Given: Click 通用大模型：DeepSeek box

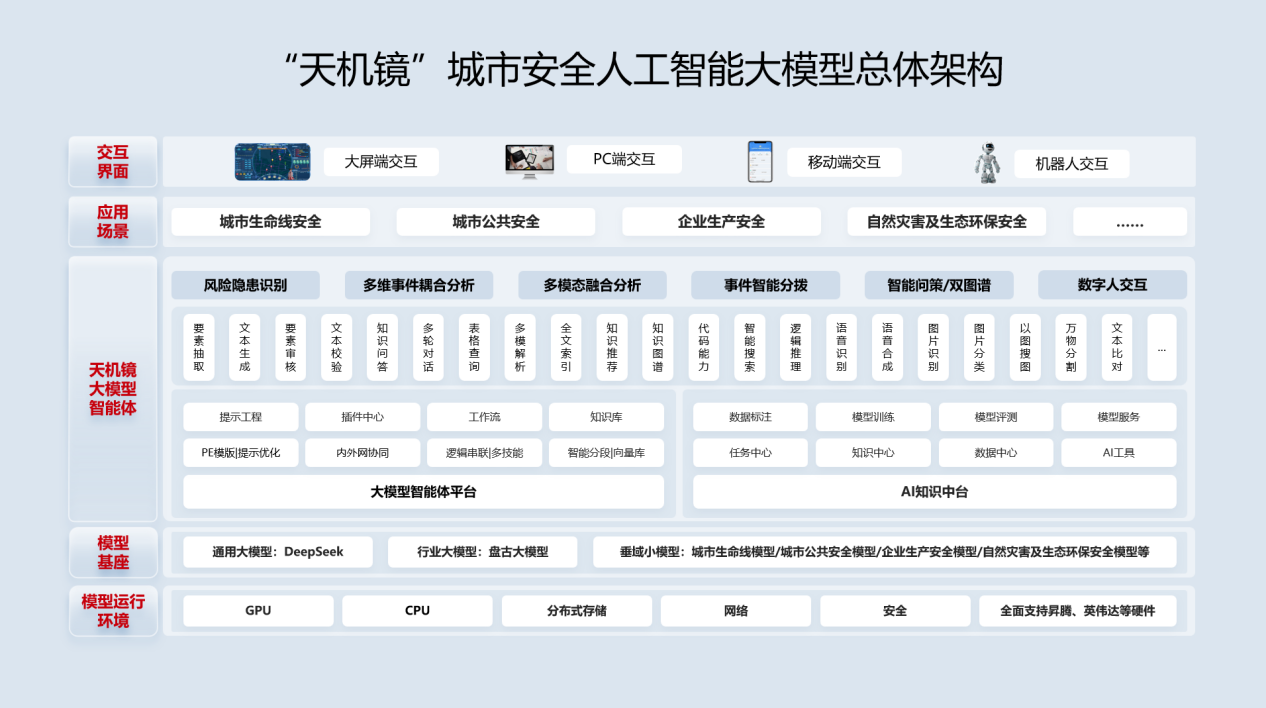Looking at the screenshot, I should coord(278,552).
